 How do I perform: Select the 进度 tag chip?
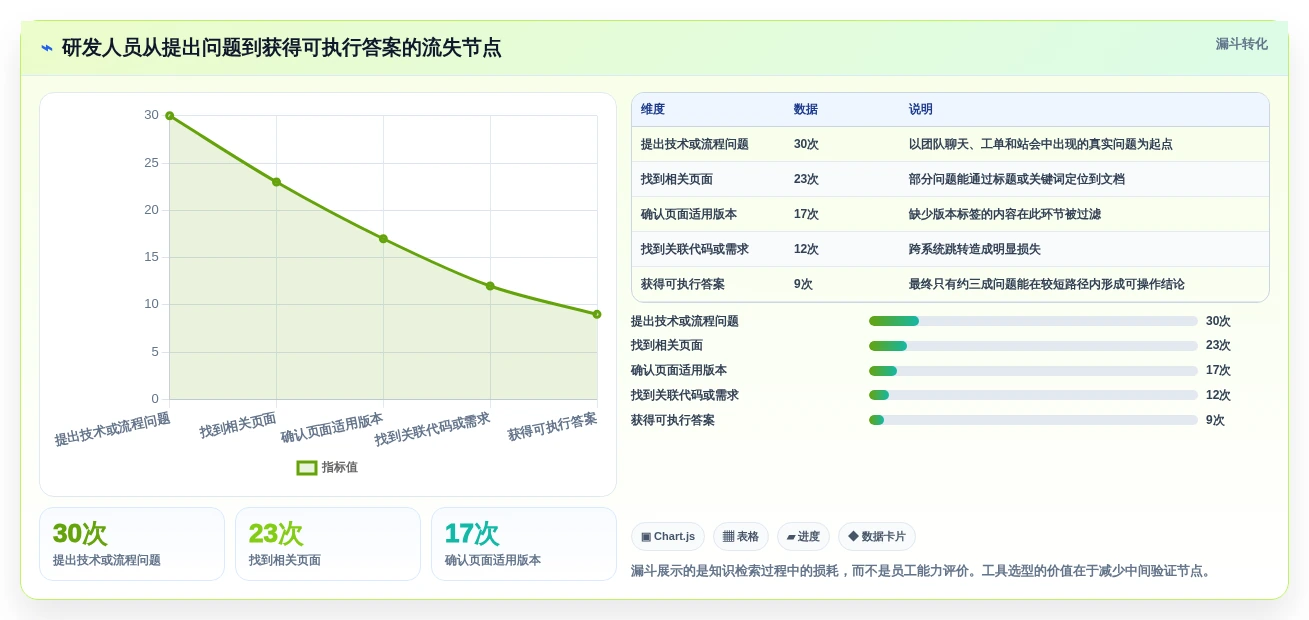click(803, 536)
